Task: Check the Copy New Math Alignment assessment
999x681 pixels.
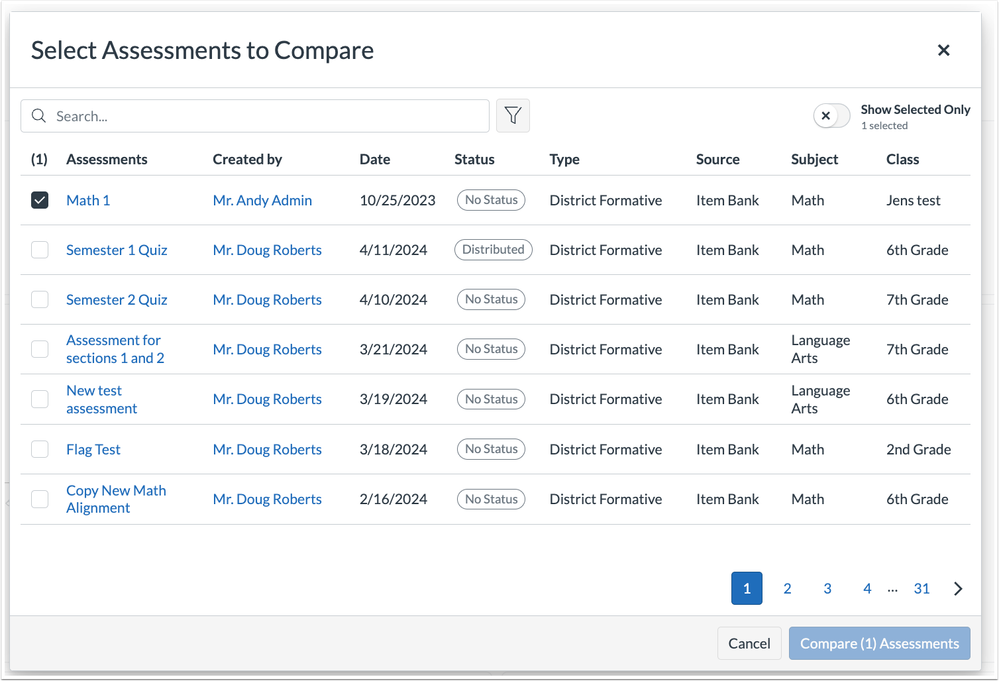Action: [39, 498]
